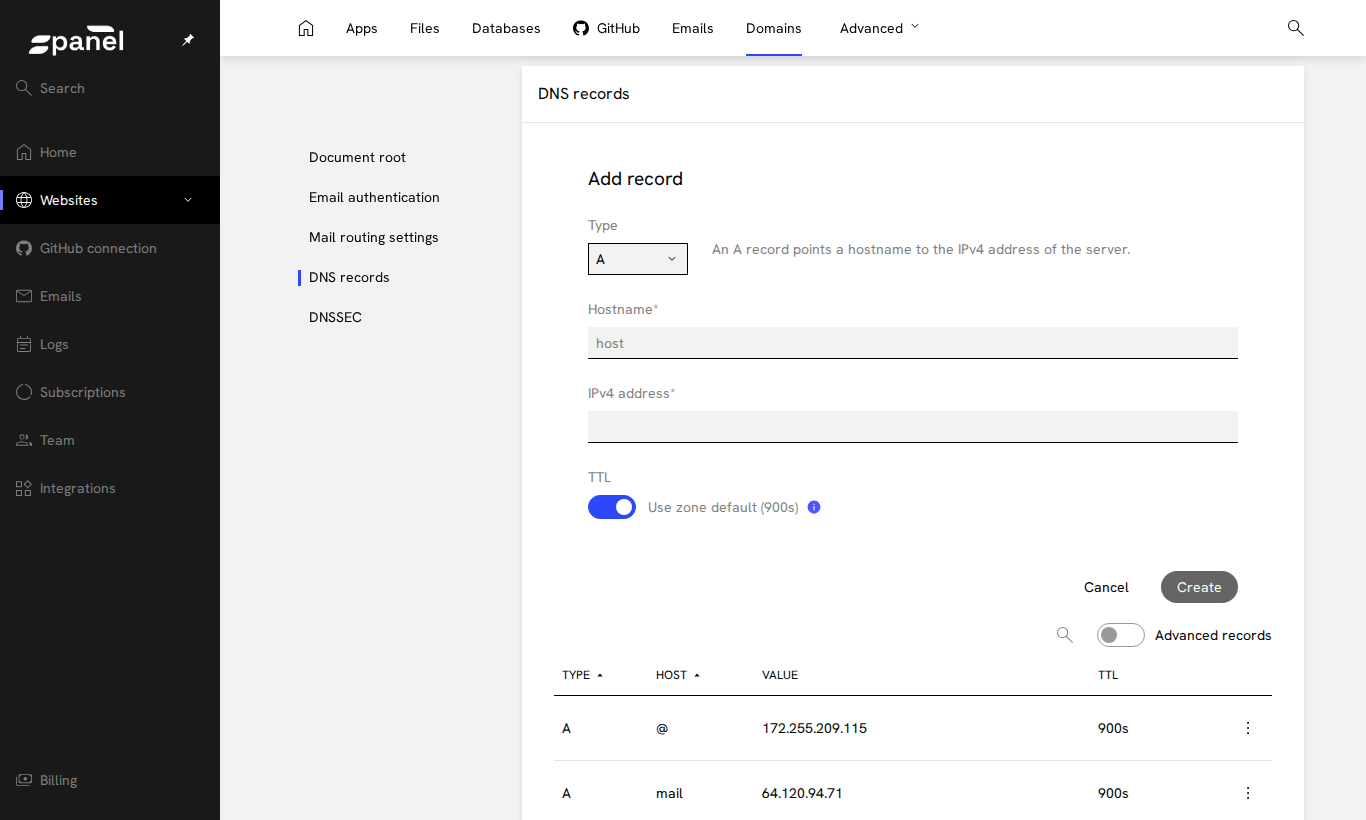
Task: Click the pin icon beside the panel logo
Action: click(x=188, y=40)
